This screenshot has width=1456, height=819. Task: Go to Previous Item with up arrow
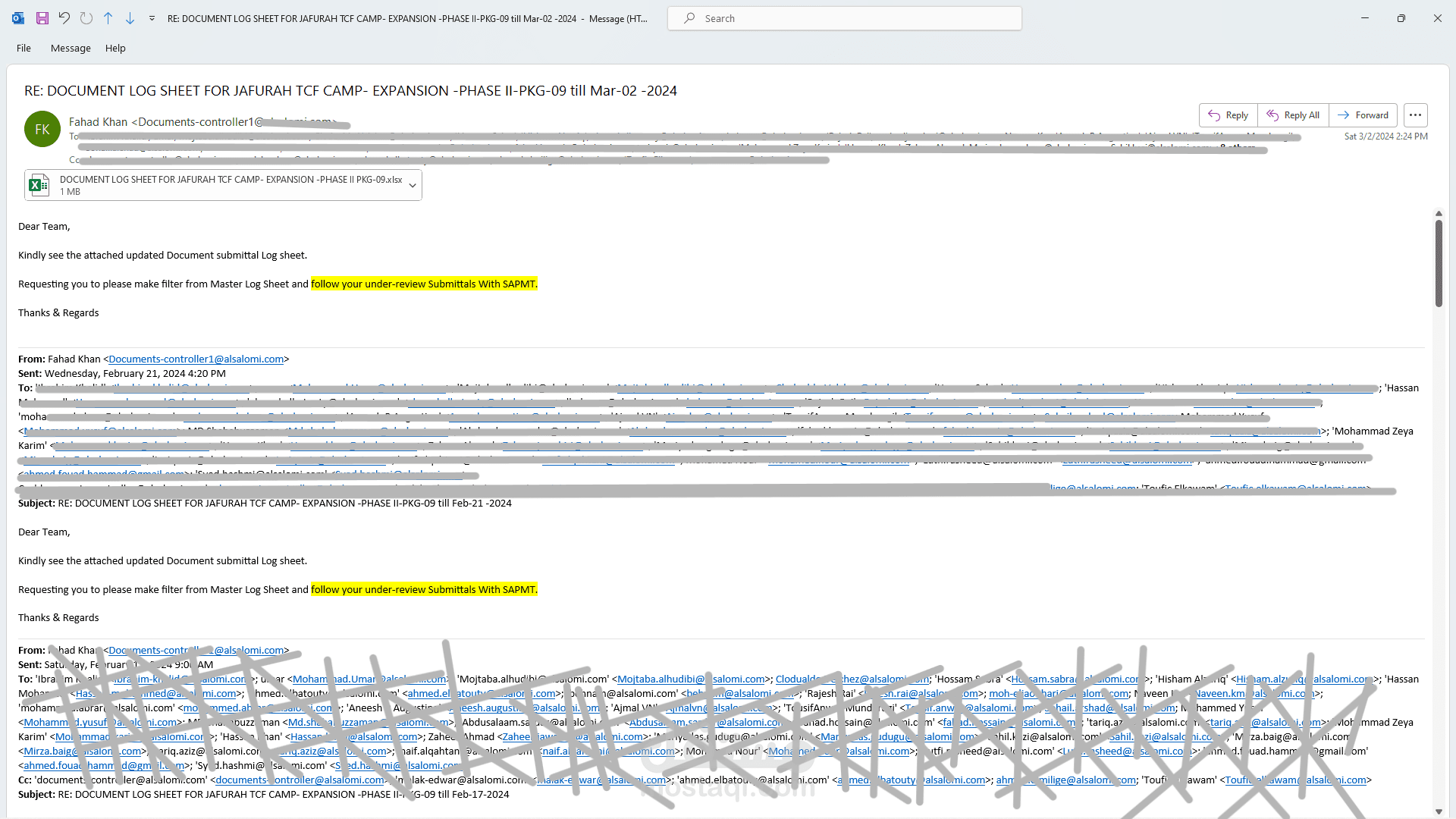click(108, 18)
